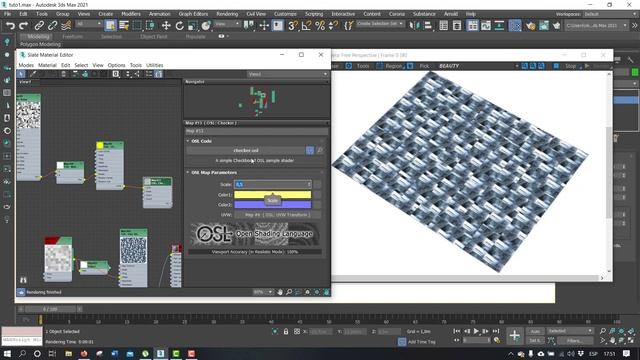This screenshot has height=360, width=640.
Task: Activate the Select Object tool
Action: pyautogui.click(x=110, y=26)
